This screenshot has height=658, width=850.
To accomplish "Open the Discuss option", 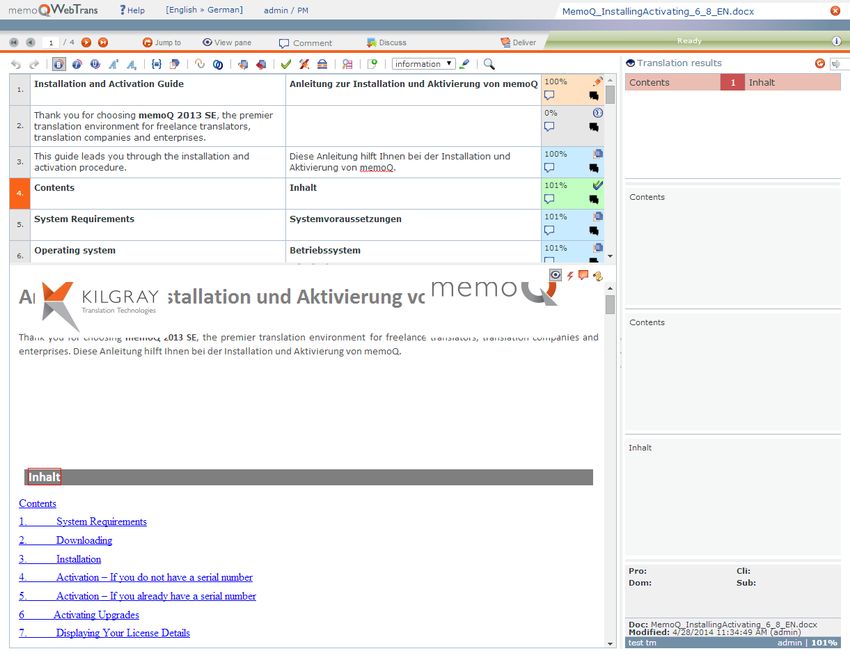I will point(386,42).
